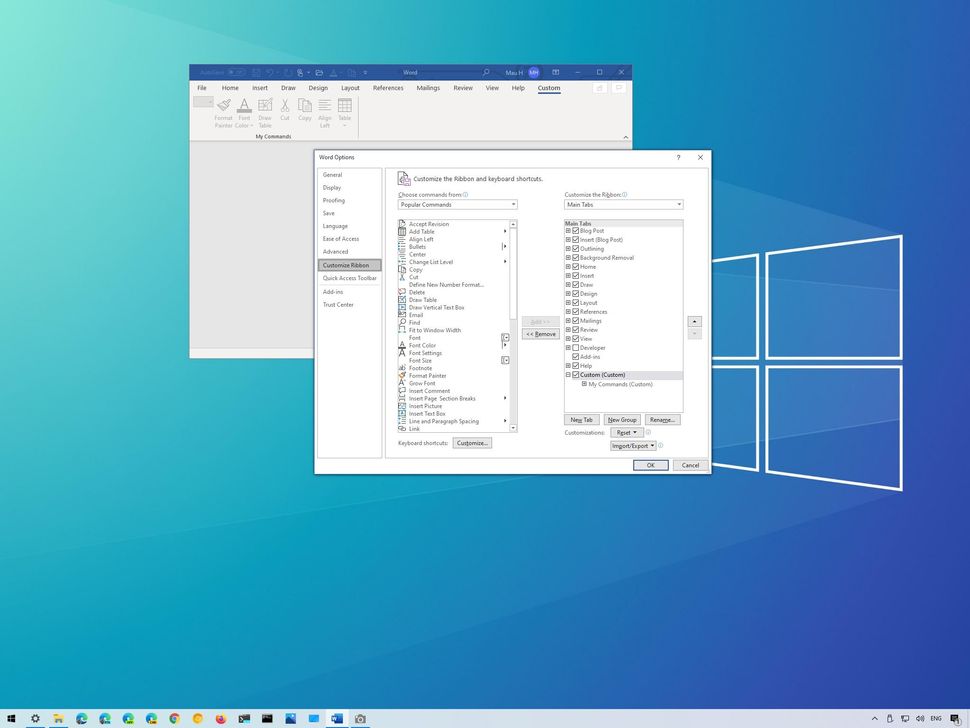Switch to the References ribbon tab

(388, 88)
